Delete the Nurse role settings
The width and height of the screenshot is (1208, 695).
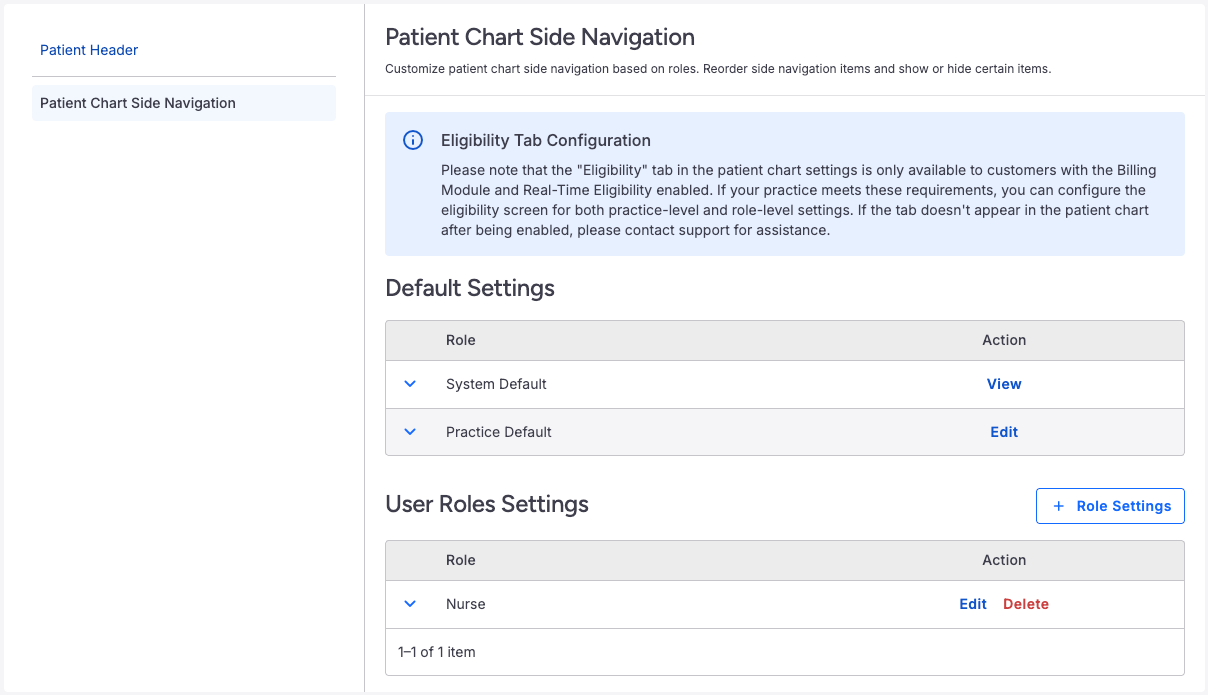click(1026, 604)
